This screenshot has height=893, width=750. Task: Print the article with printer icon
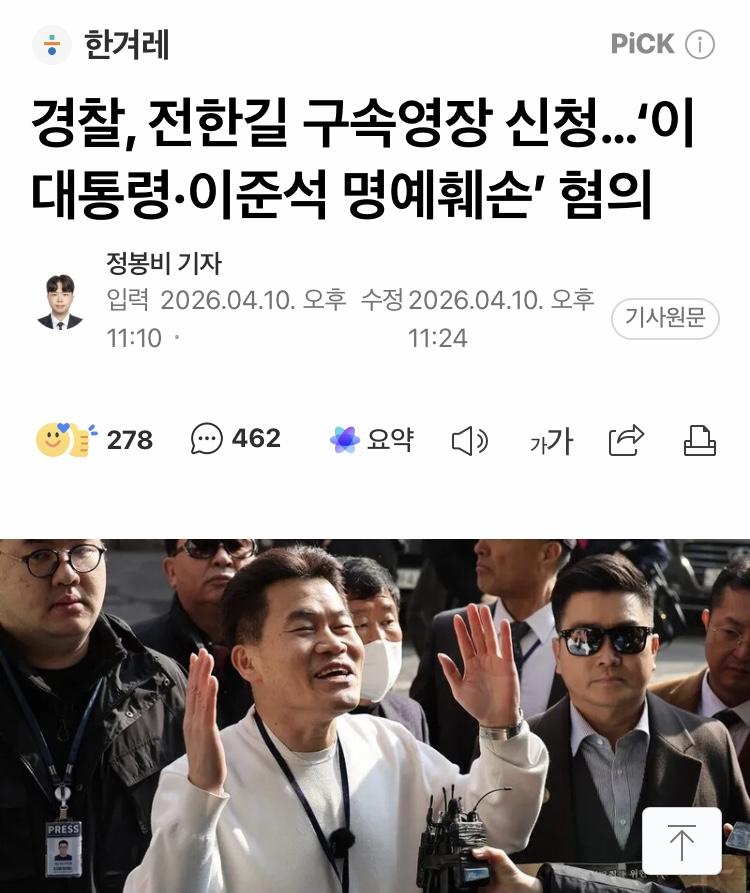(700, 440)
